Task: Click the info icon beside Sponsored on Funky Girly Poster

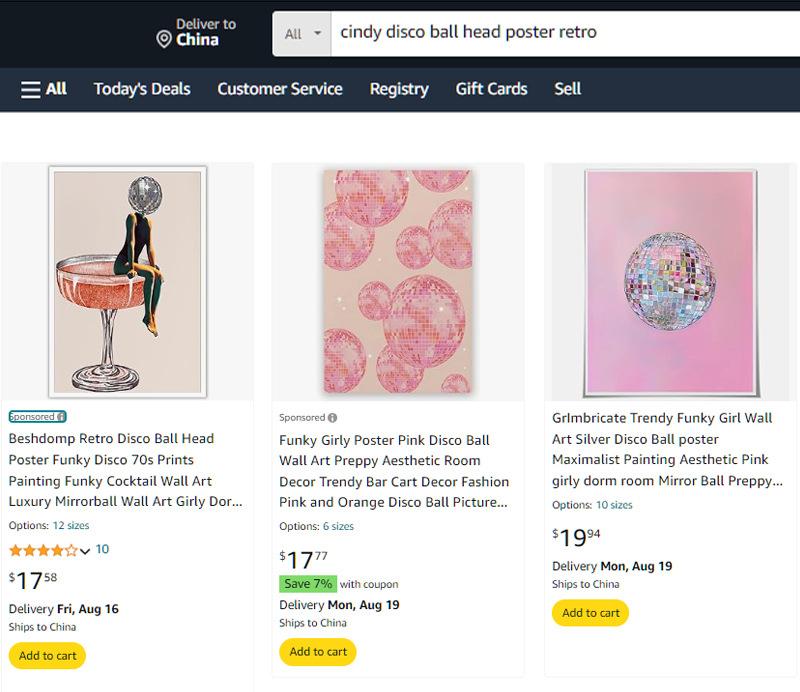Action: tap(333, 418)
